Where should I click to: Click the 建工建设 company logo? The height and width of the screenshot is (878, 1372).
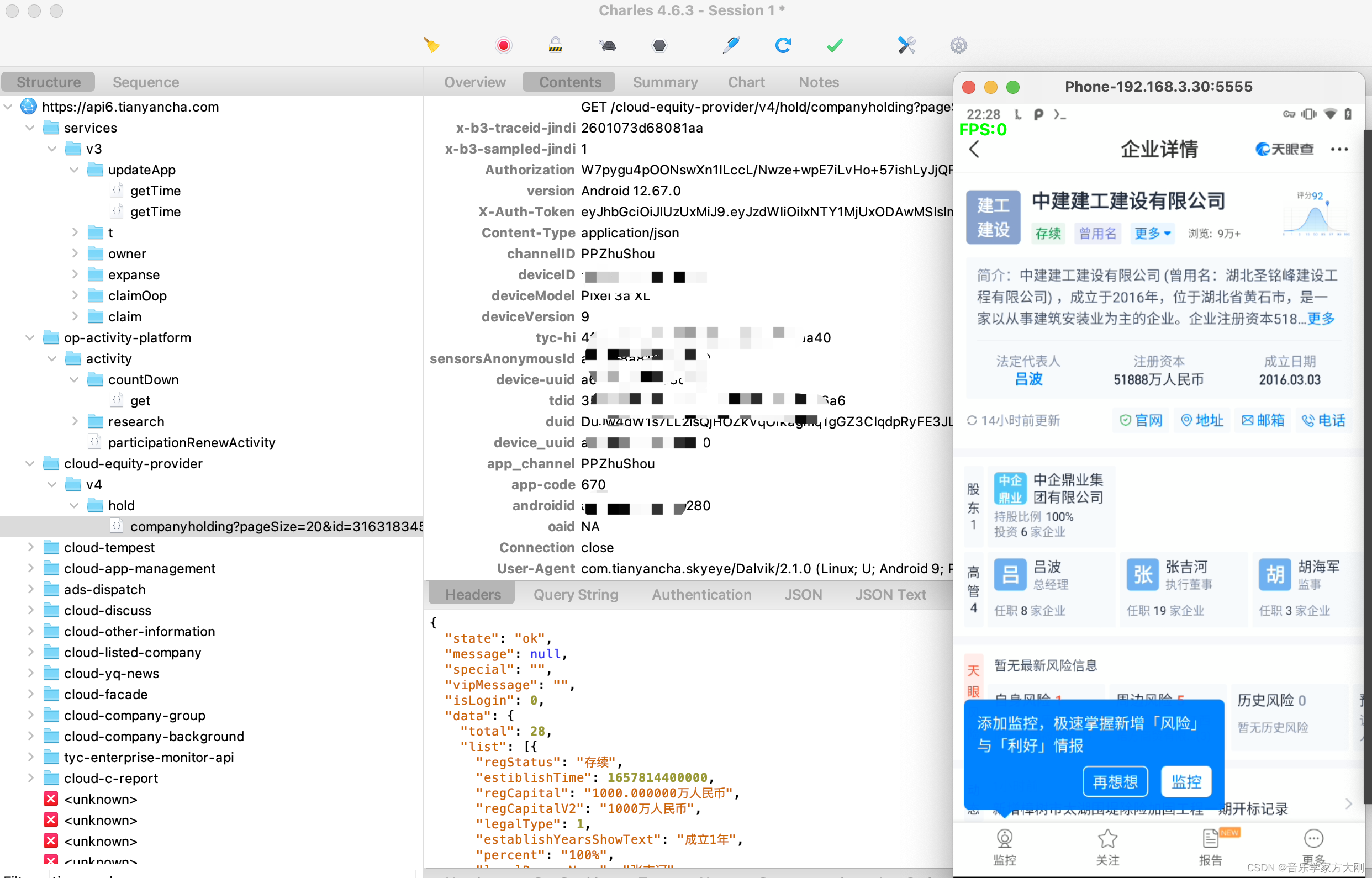pos(993,217)
